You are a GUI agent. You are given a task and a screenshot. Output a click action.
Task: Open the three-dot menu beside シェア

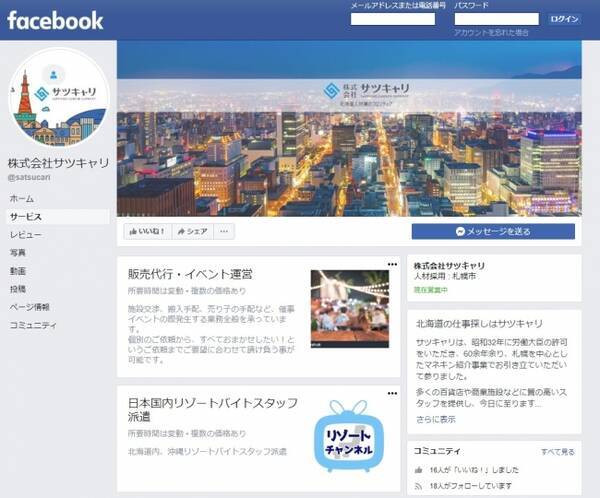coord(224,231)
